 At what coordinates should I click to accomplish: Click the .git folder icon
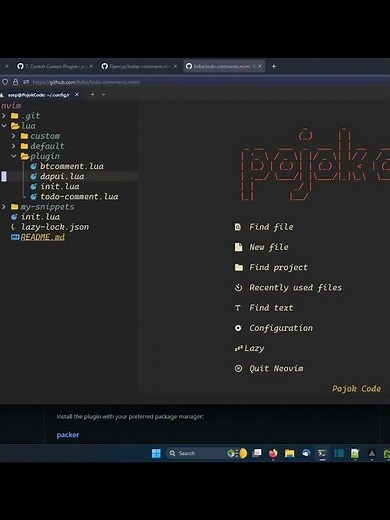[15, 116]
